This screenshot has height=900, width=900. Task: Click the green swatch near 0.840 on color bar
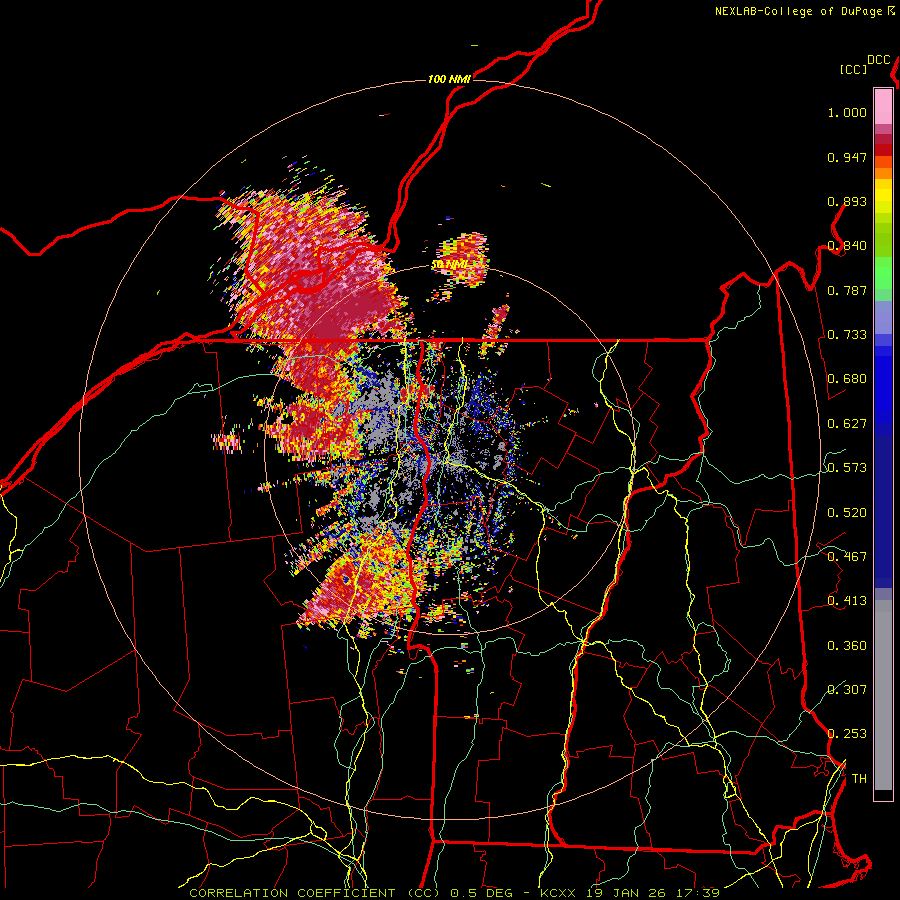point(883,241)
